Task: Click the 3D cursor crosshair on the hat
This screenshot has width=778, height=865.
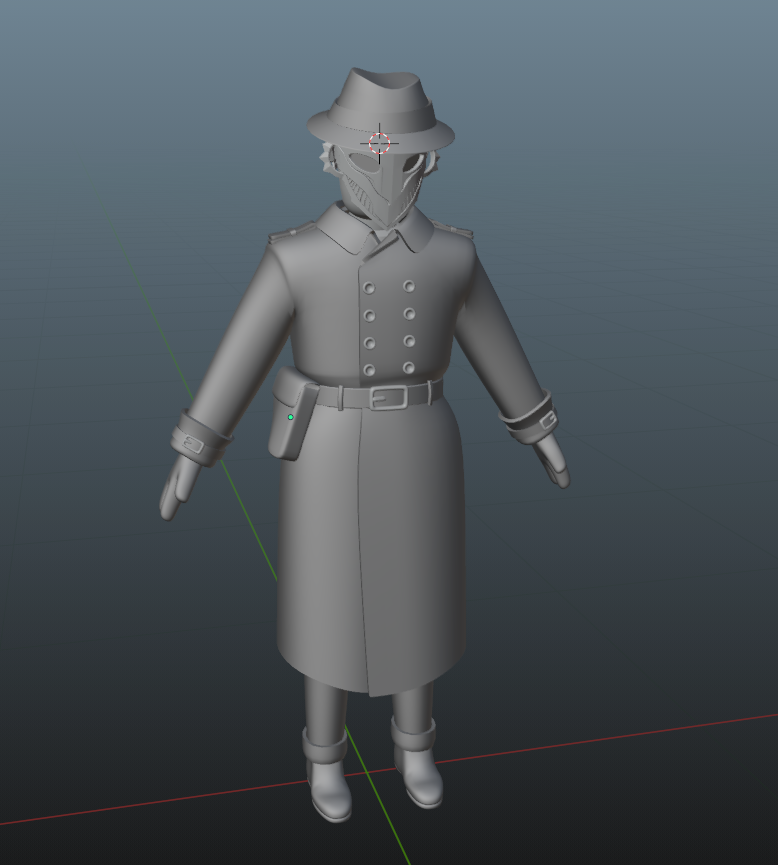Action: point(380,143)
